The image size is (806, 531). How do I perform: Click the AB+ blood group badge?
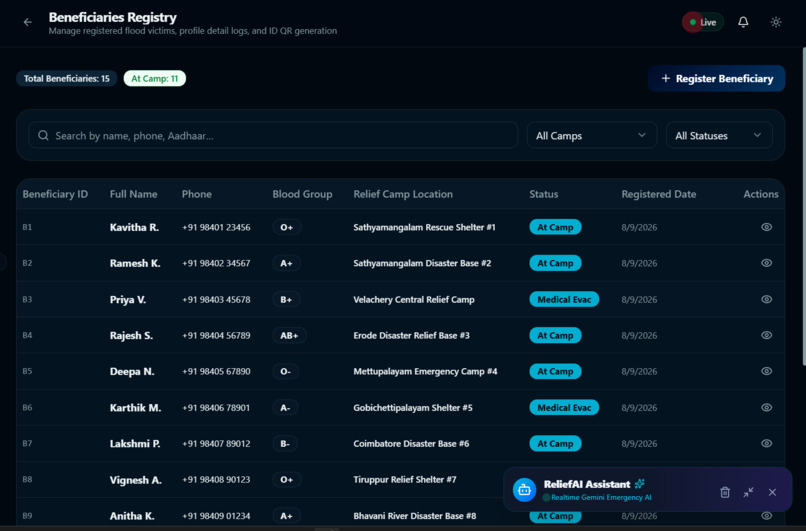pos(289,335)
